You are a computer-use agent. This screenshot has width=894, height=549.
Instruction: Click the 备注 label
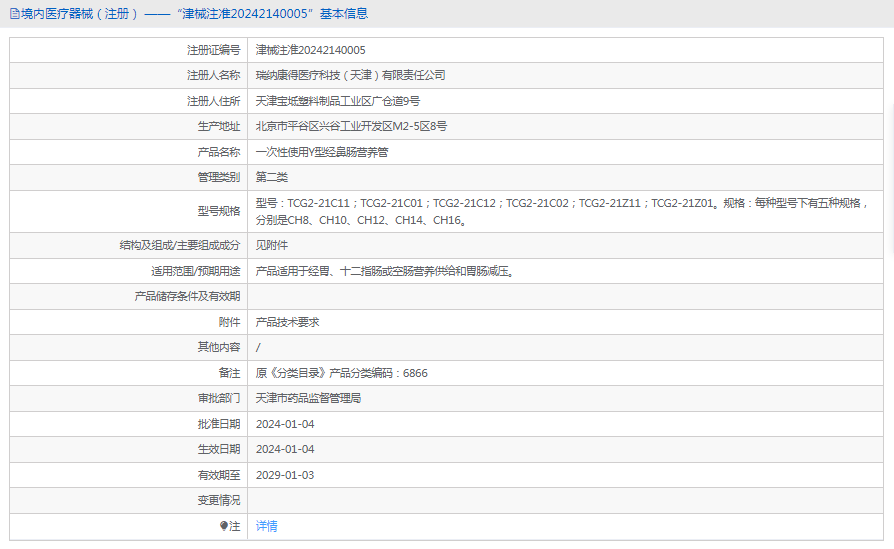pos(230,373)
